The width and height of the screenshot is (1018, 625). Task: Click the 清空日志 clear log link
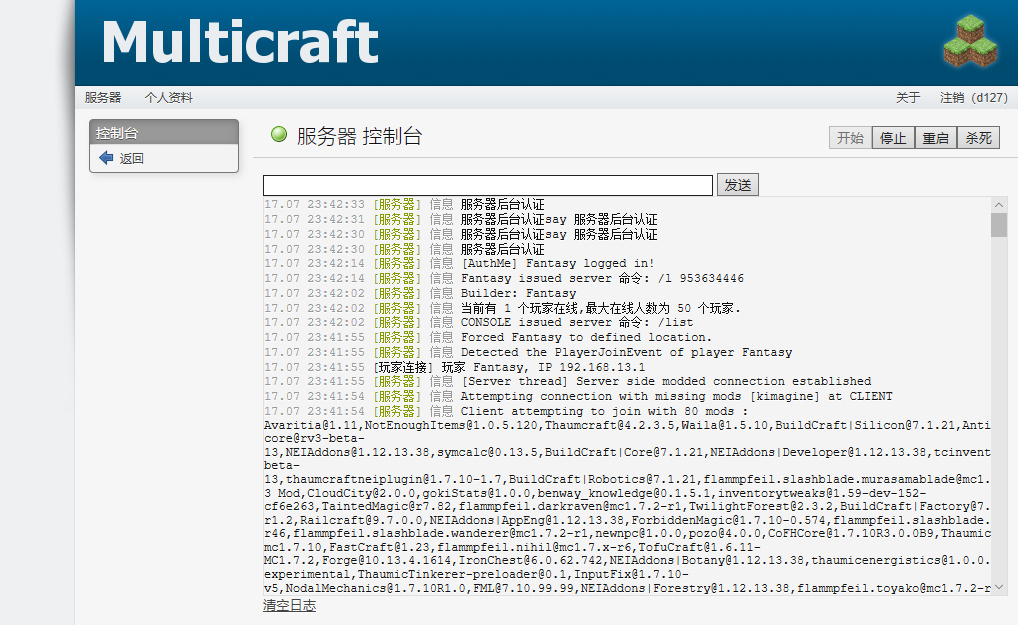point(290,605)
